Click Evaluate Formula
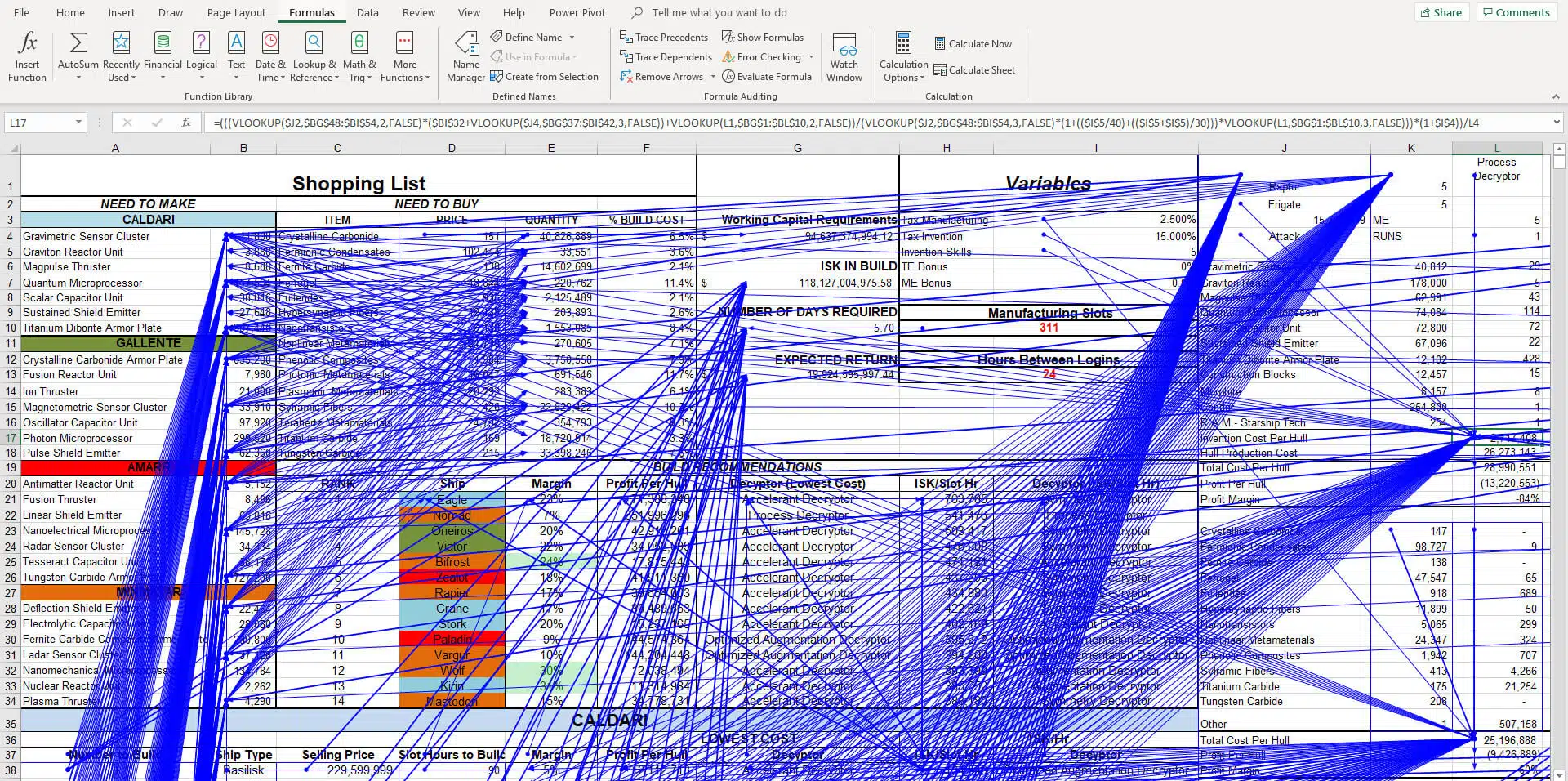Image resolution: width=1568 pixels, height=781 pixels. pos(766,77)
